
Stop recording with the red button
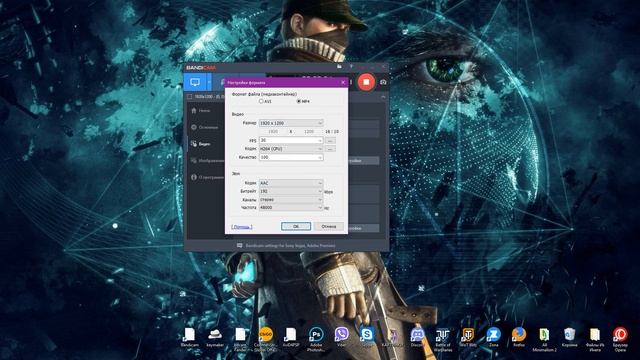(x=366, y=82)
